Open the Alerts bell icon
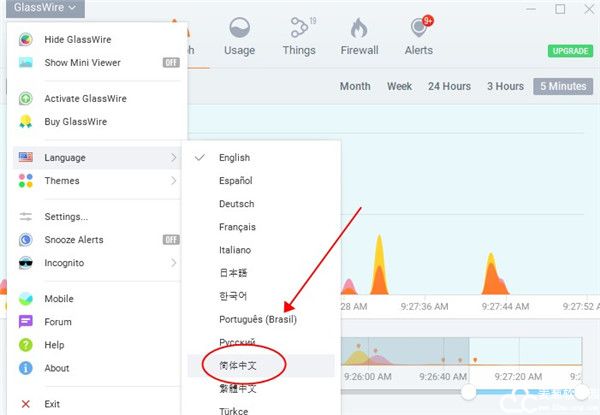The height and width of the screenshot is (415, 600). (x=419, y=28)
